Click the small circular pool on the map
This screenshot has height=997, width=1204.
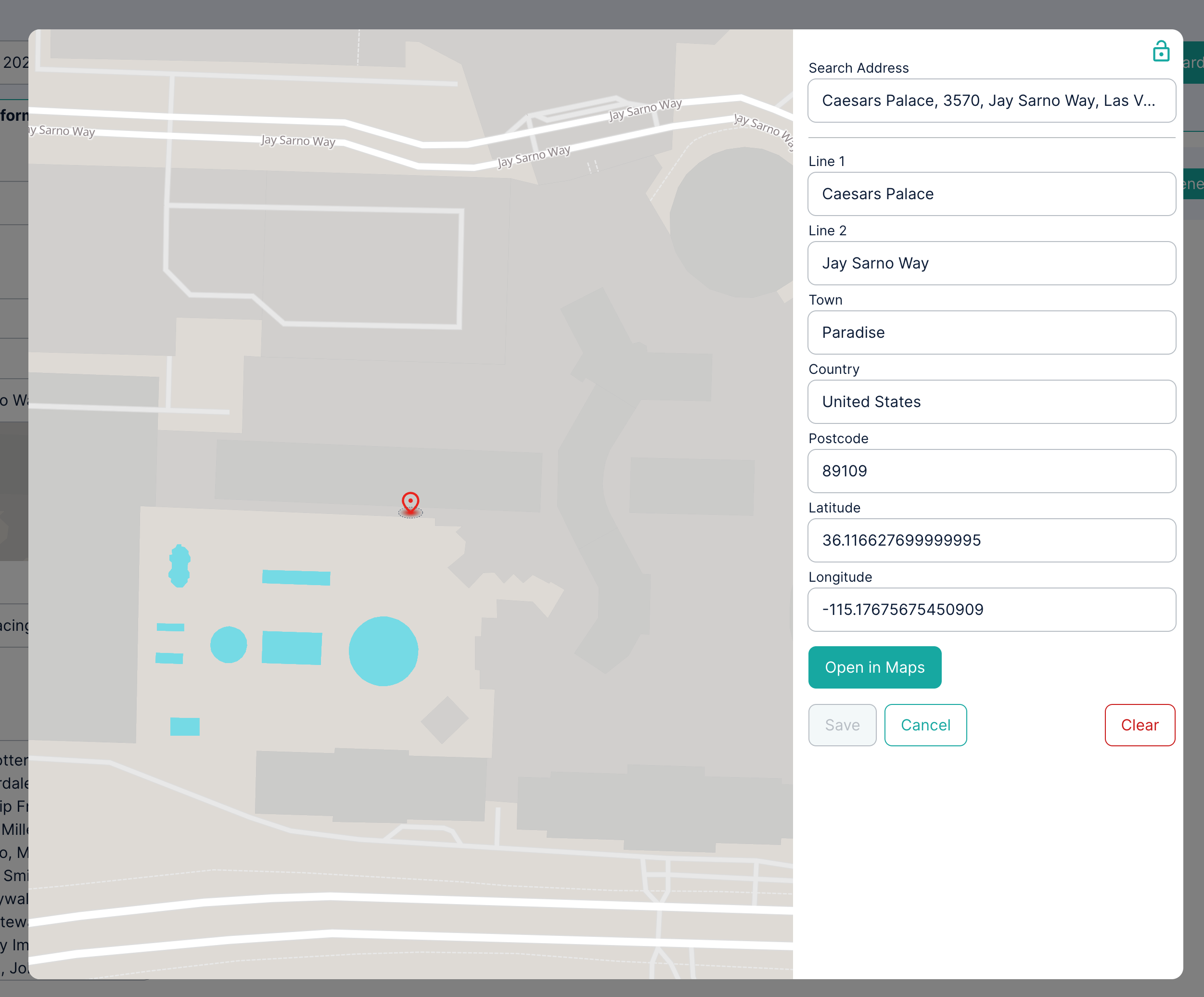pos(229,645)
